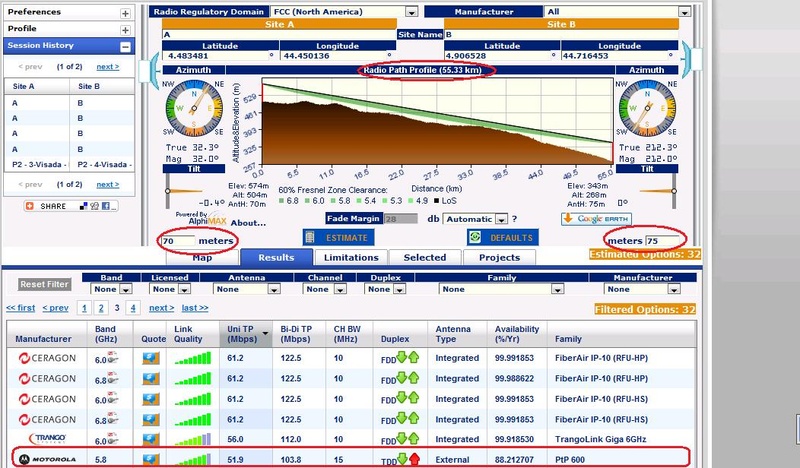Viewport: 800px width, 468px height.
Task: Click Site B longitude field
Action: [615, 56]
